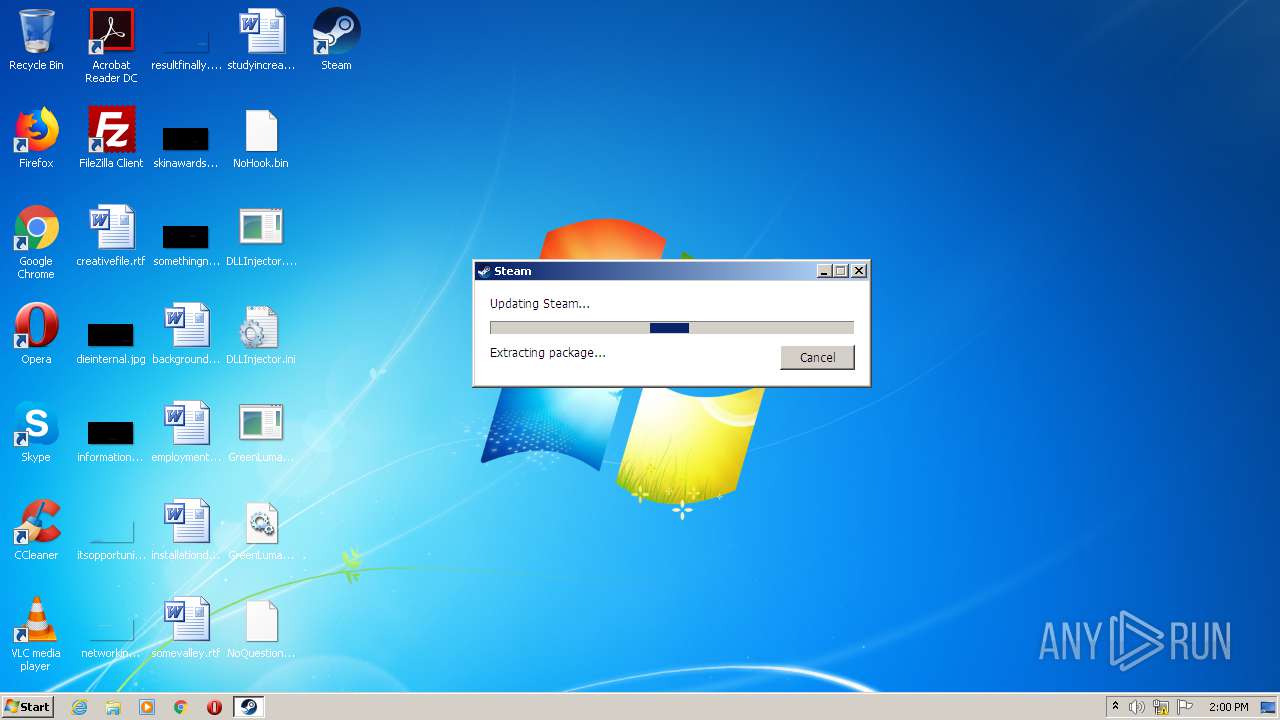Select the Opera desktop shortcut
This screenshot has height=720, width=1280.
(36, 334)
